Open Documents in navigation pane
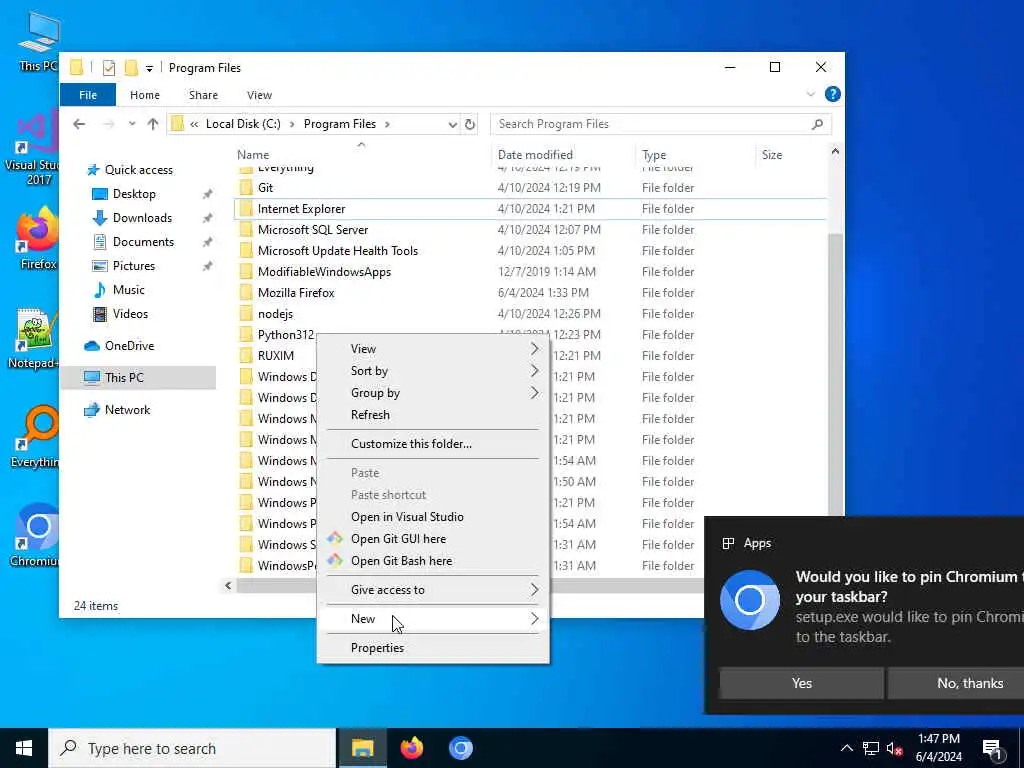The height and width of the screenshot is (768, 1024). [143, 242]
